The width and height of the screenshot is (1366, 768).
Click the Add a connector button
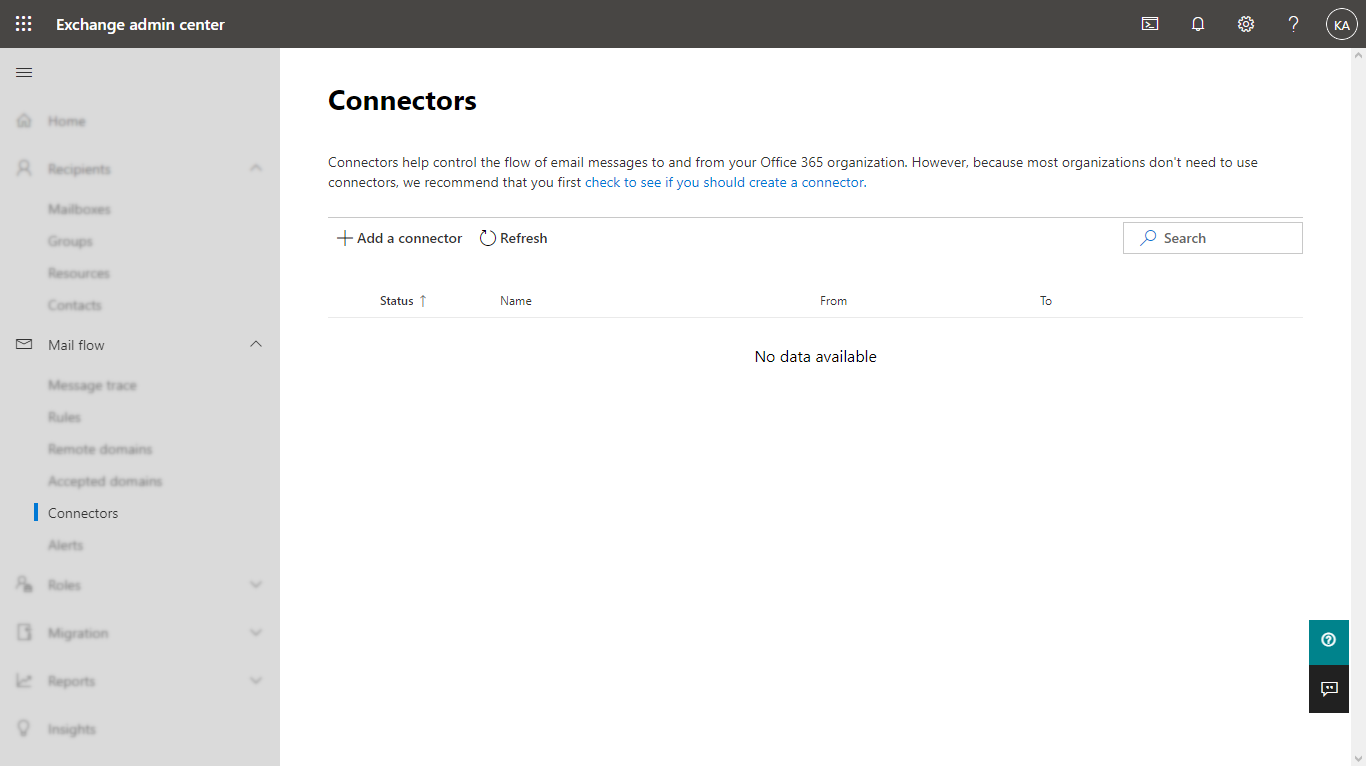(400, 238)
